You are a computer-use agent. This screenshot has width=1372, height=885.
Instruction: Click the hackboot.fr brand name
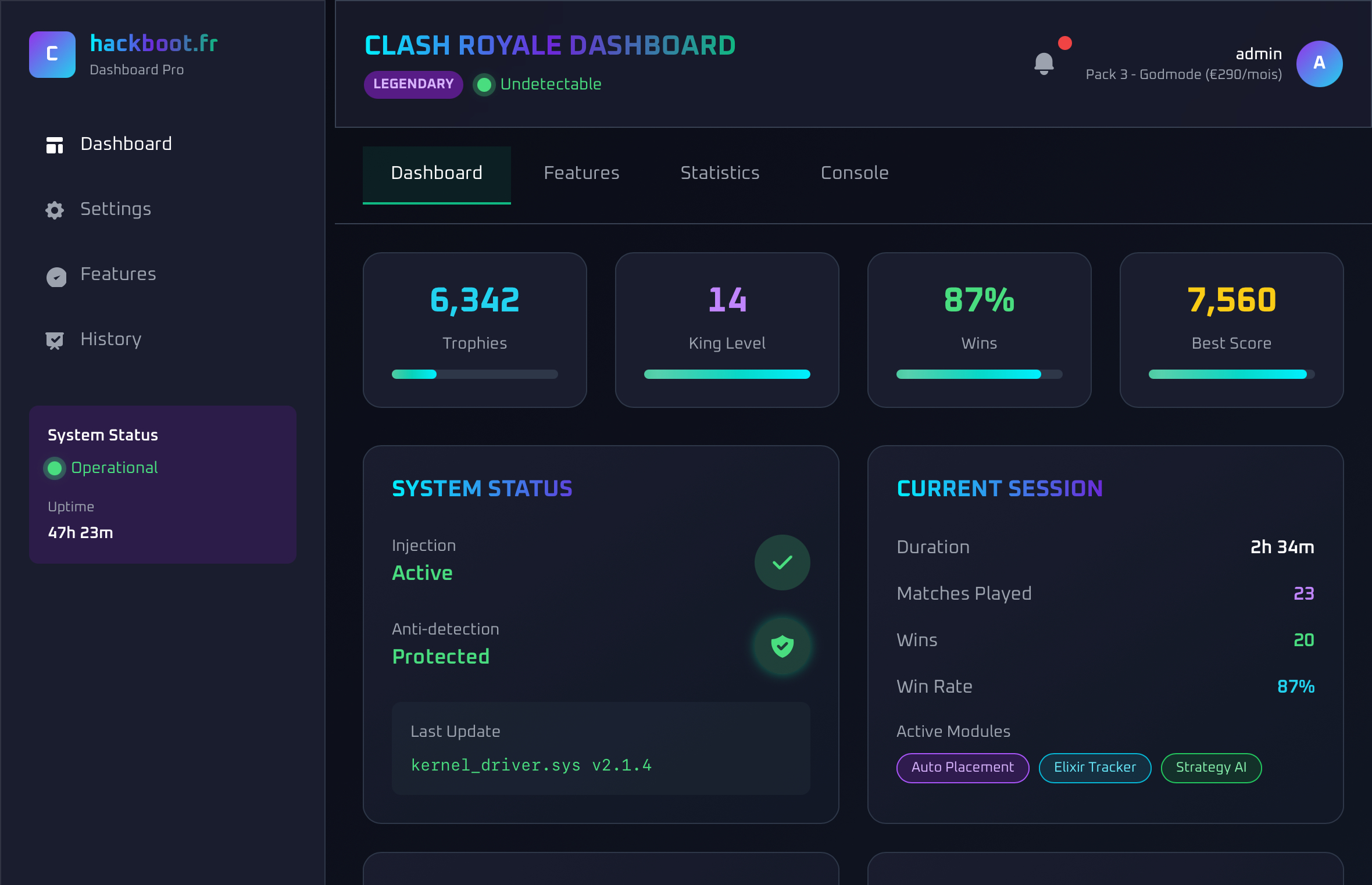point(154,44)
